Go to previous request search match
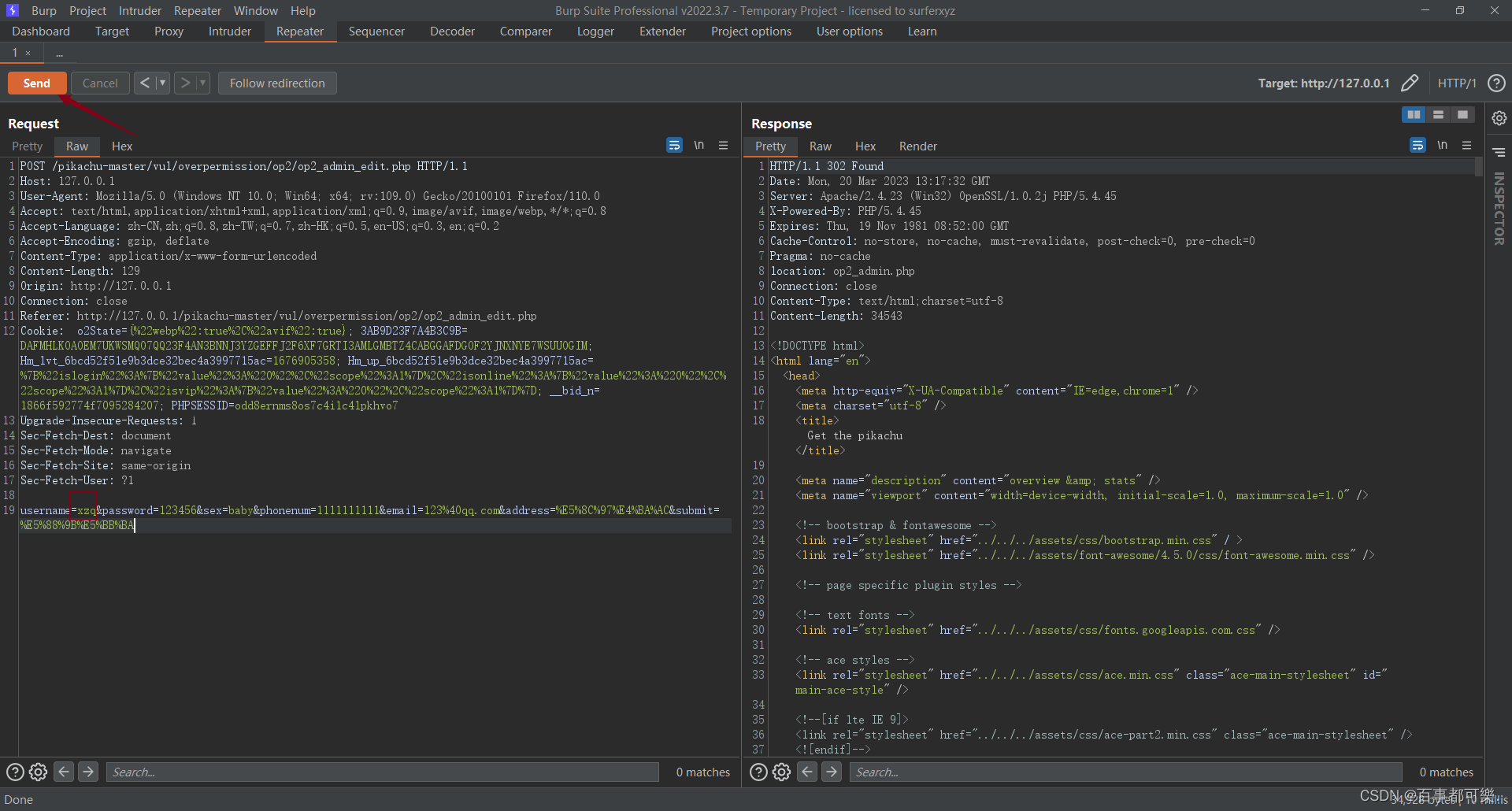 [65, 772]
